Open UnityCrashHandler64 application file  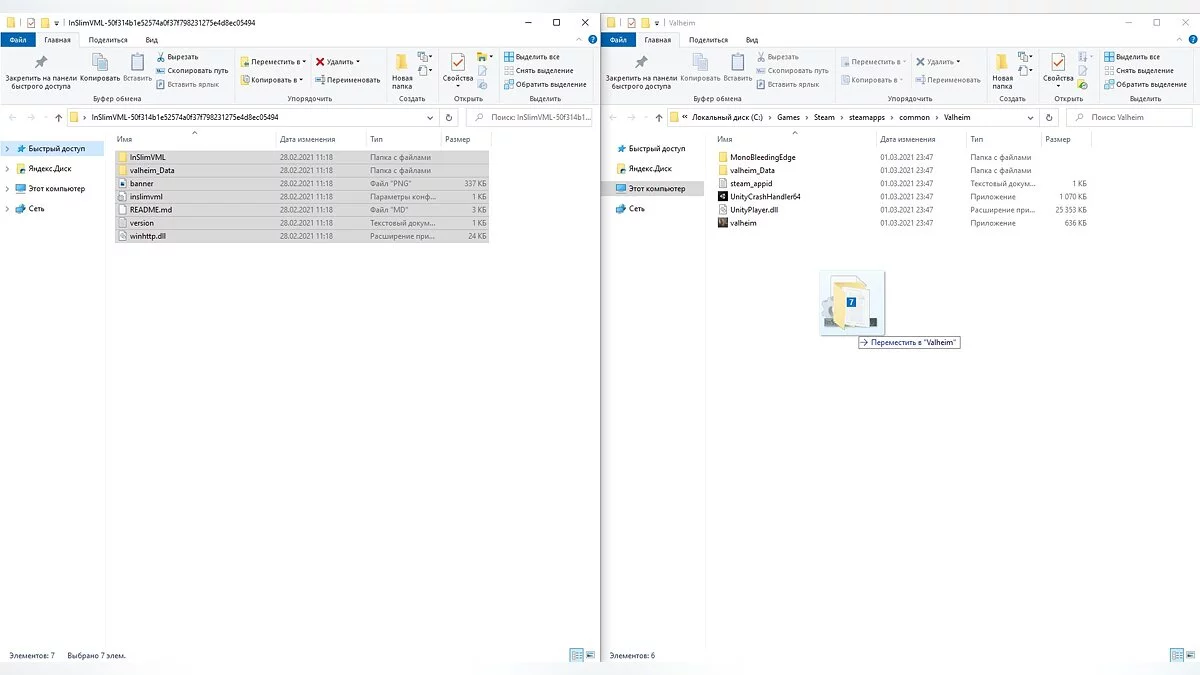tap(765, 196)
